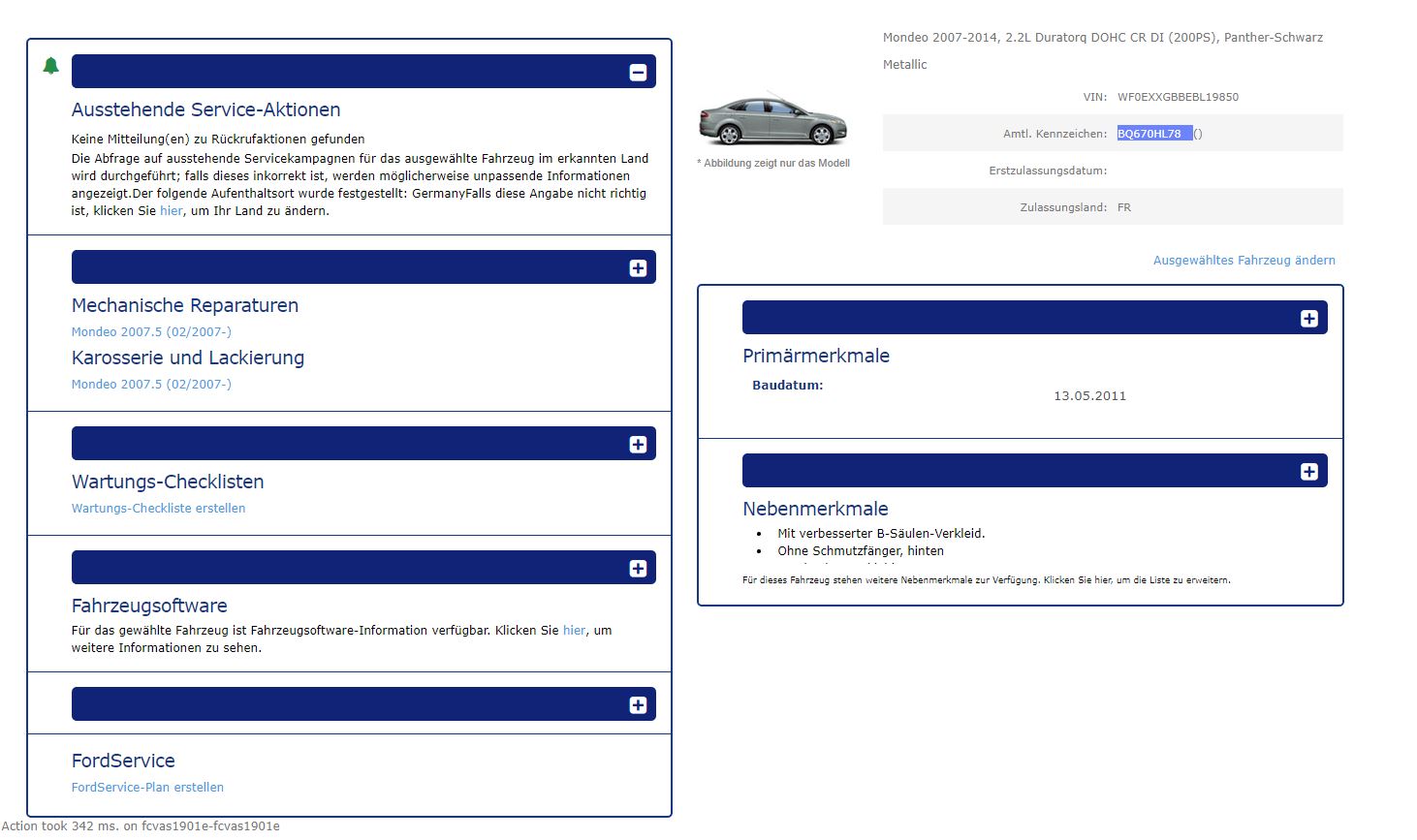Expand the Primärmerkmale panel
This screenshot has height=840, width=1417.
(1309, 319)
